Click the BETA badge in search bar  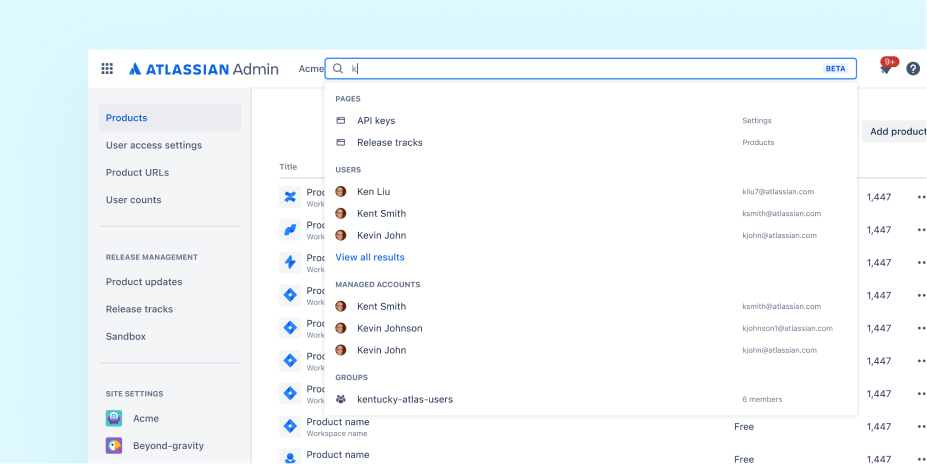pos(835,69)
